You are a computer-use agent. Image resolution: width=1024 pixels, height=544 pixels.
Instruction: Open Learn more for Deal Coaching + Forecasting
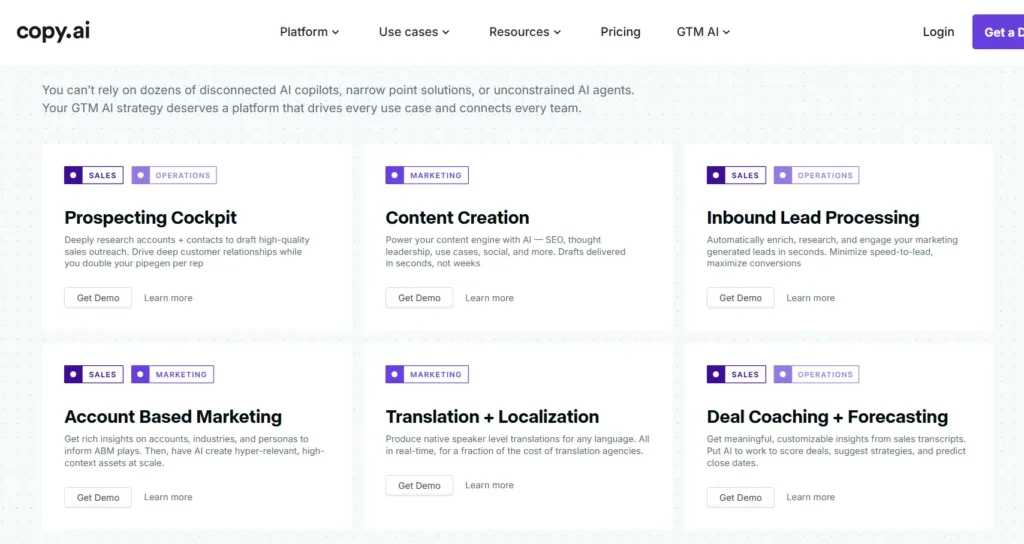(810, 497)
